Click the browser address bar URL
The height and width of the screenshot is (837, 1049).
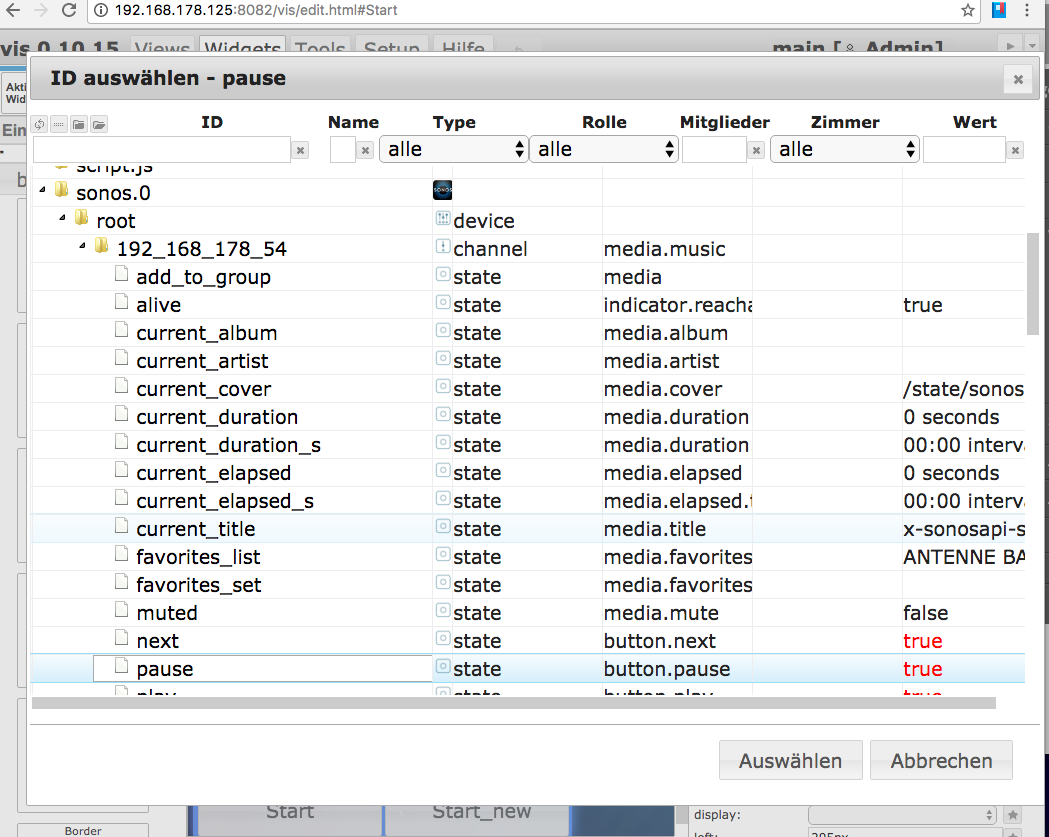click(x=256, y=10)
